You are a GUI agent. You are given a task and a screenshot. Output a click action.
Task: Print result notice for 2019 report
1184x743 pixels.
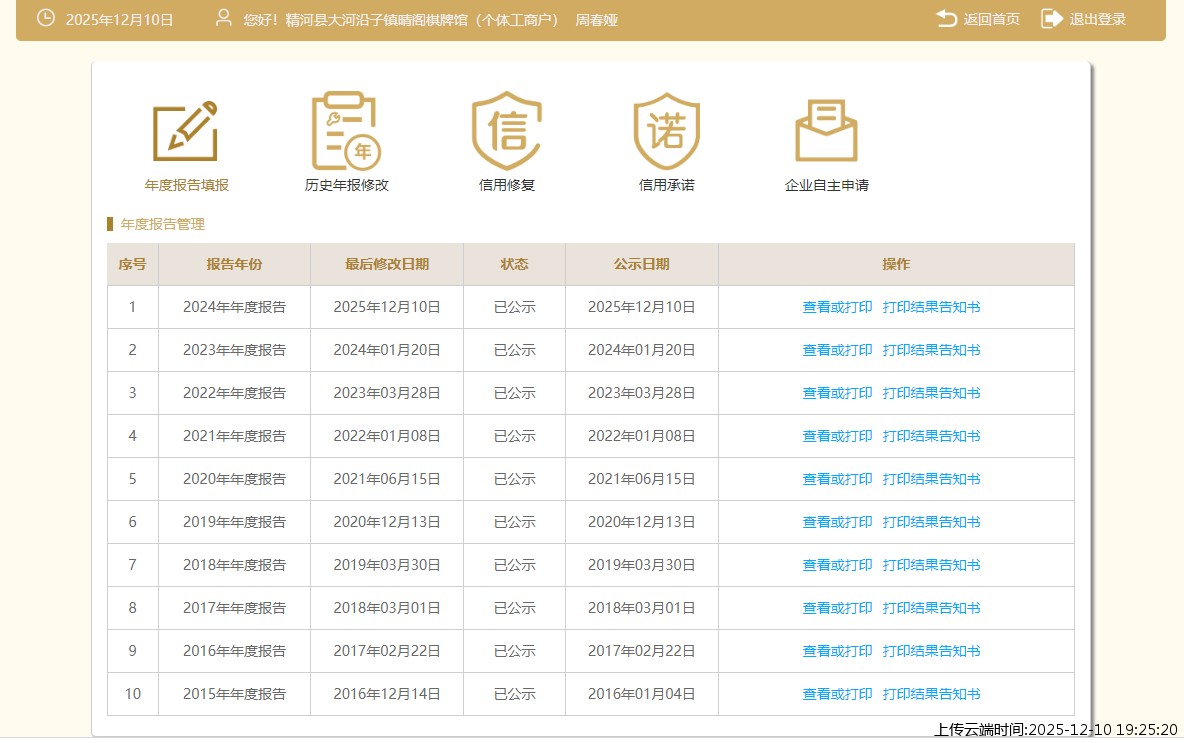pyautogui.click(x=931, y=522)
